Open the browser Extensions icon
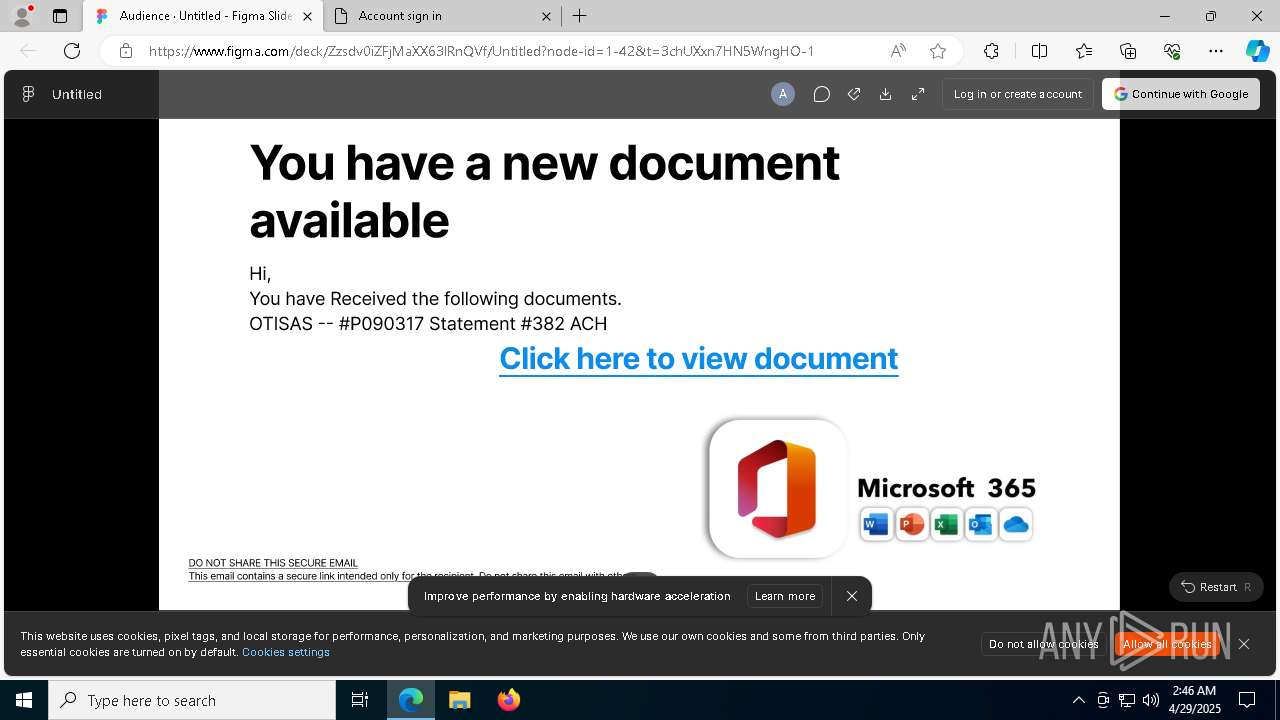 (x=991, y=51)
